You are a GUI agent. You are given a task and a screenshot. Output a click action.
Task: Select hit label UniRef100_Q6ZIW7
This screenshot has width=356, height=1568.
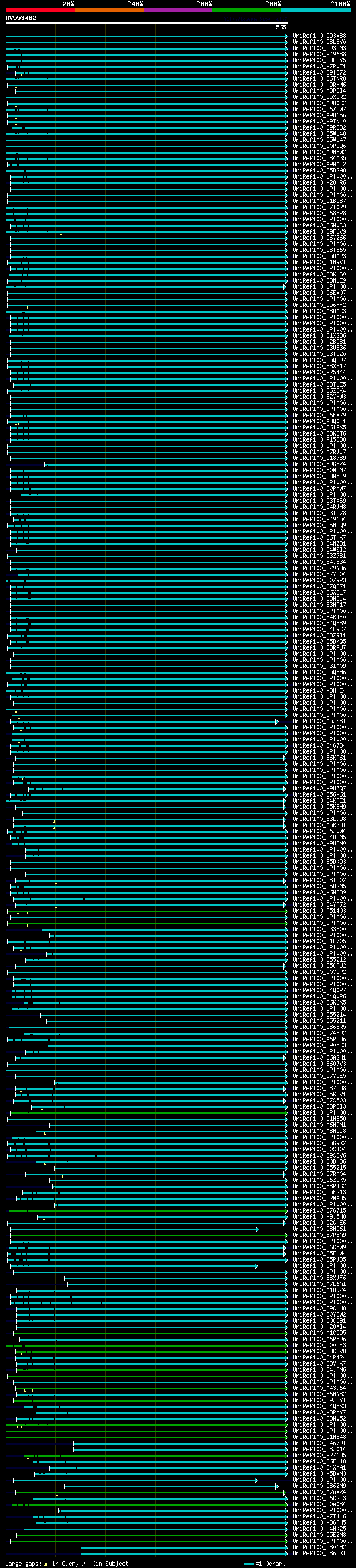click(319, 109)
